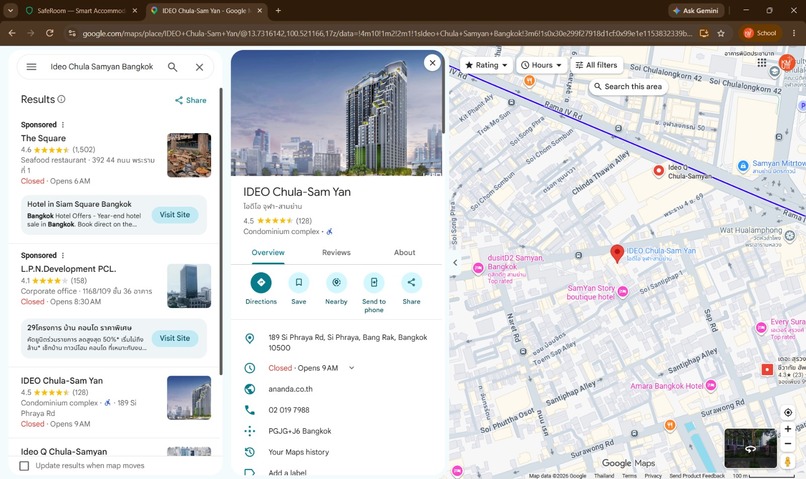Copy plus code PGJG+J6 Bangkok
806x479 pixels.
point(300,431)
